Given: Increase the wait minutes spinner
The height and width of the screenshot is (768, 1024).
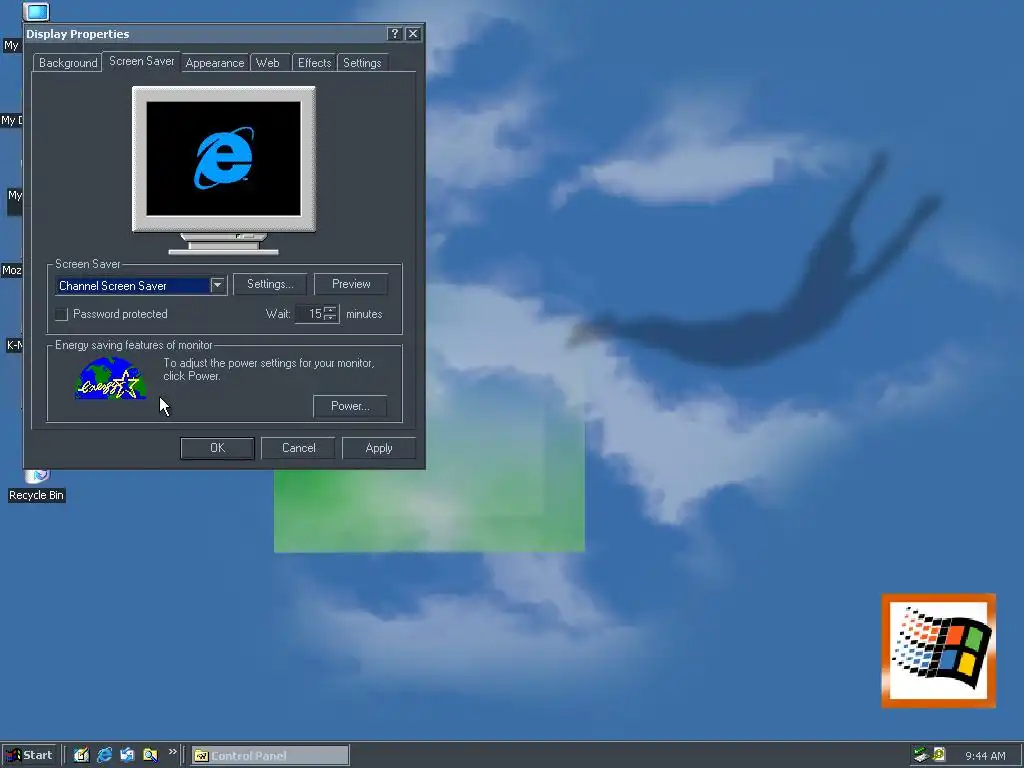Looking at the screenshot, I should (330, 310).
